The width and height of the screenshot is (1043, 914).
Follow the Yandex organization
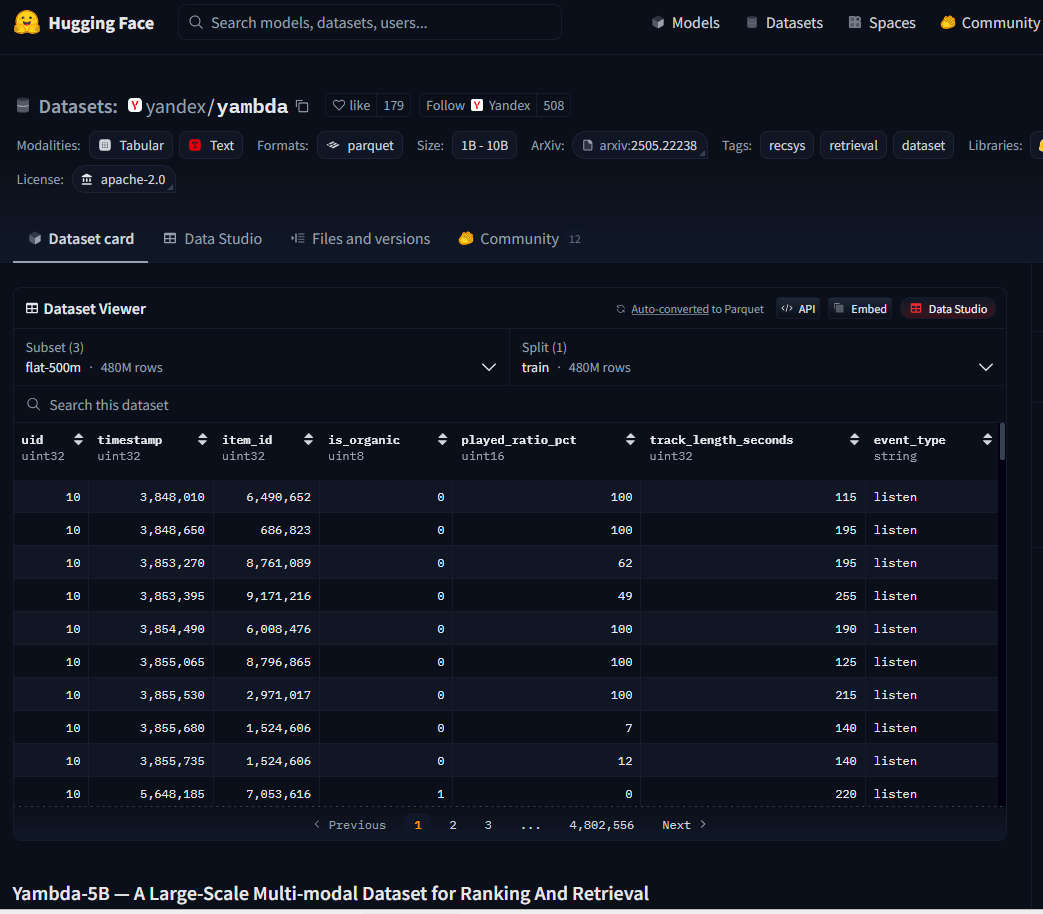point(478,106)
